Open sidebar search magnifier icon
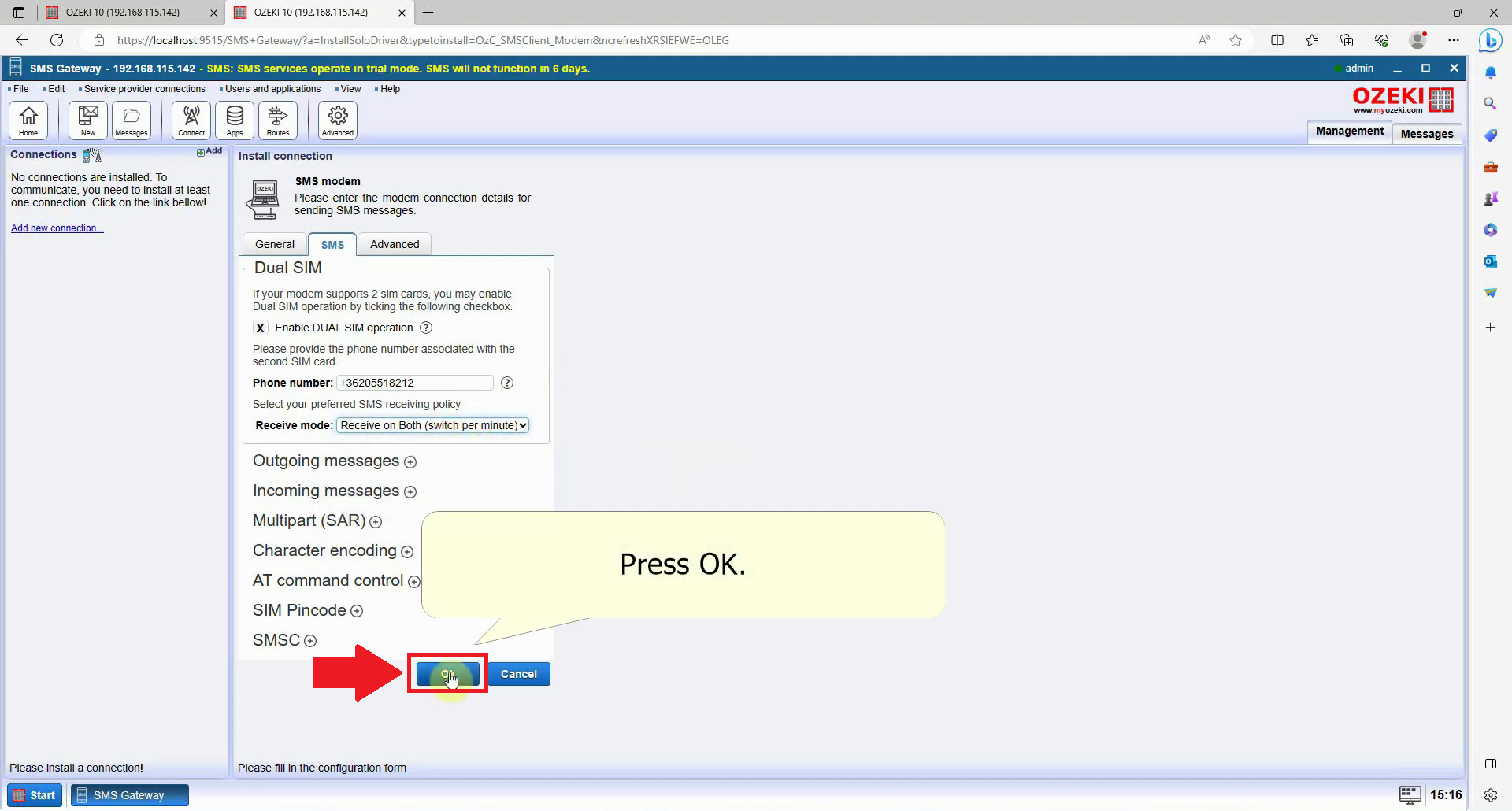 tap(1490, 104)
